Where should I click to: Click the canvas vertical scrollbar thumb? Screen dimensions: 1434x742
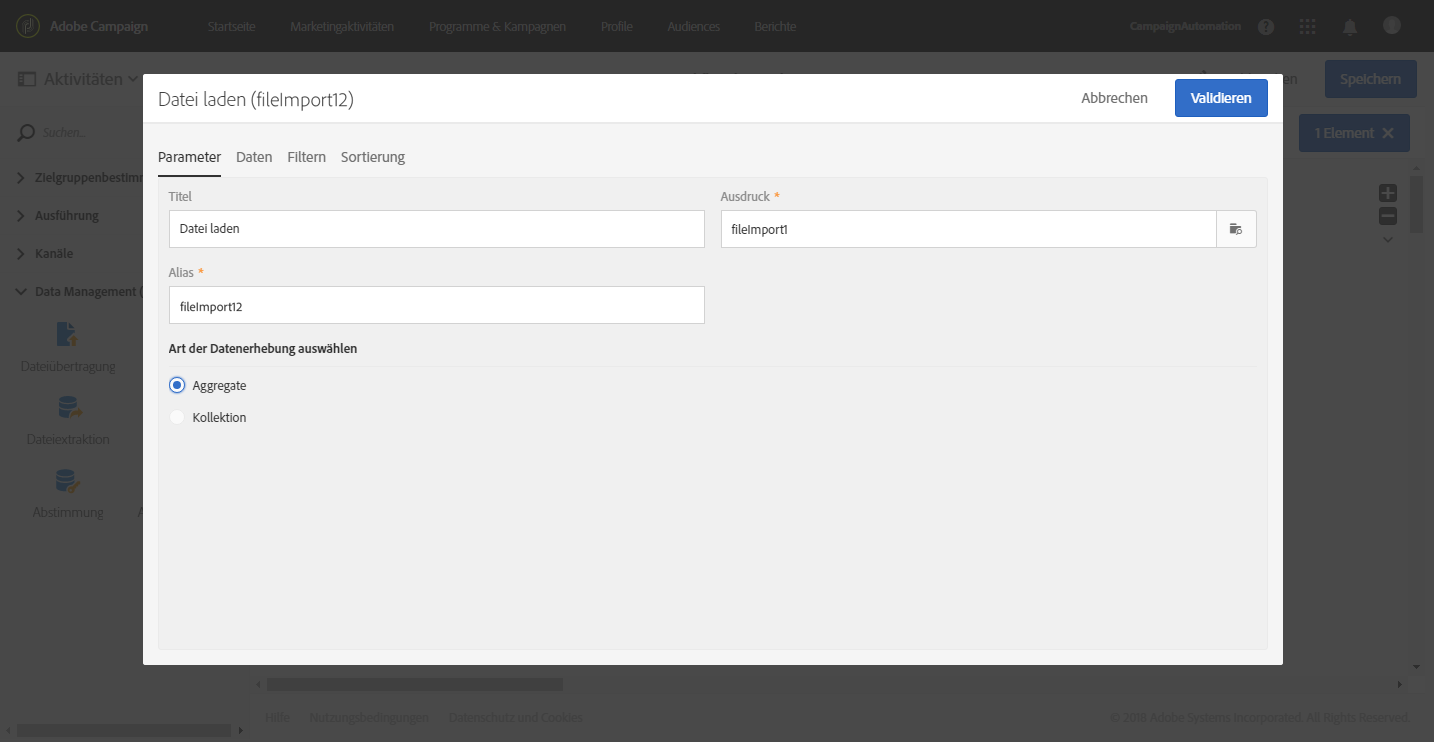coord(1416,204)
